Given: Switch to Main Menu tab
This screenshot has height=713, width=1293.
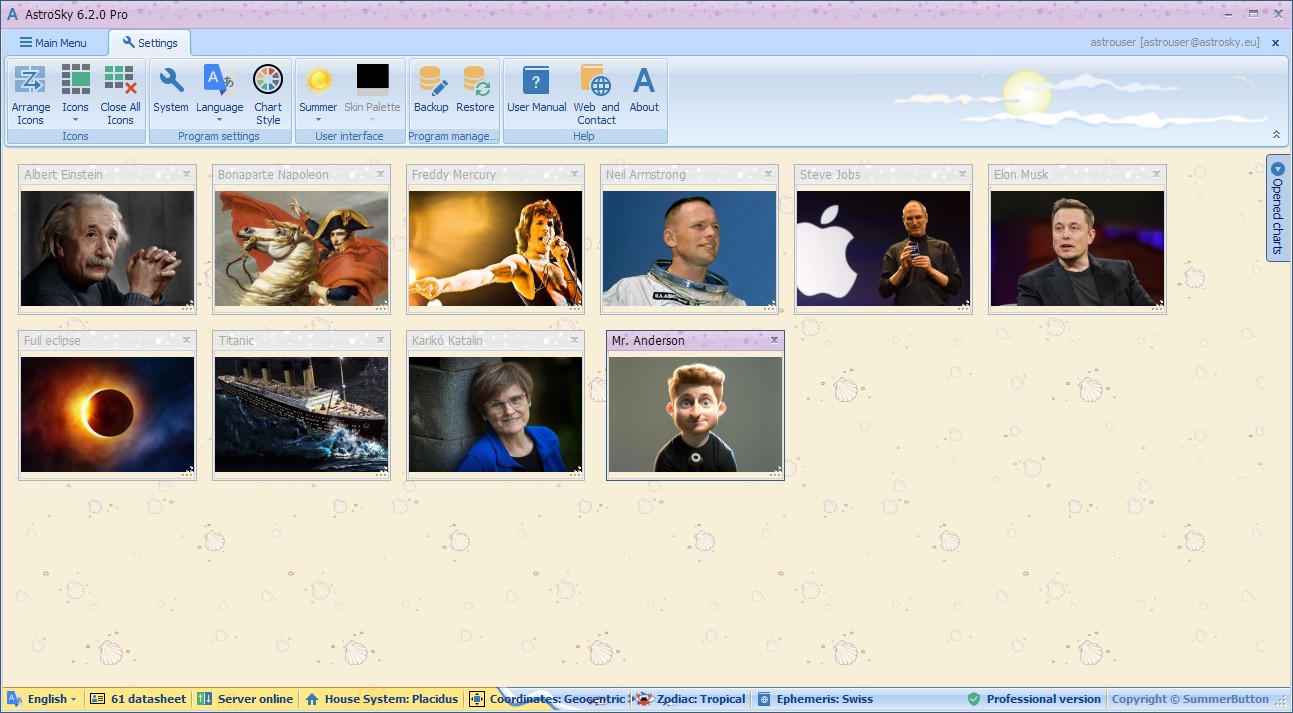Looking at the screenshot, I should (x=53, y=43).
